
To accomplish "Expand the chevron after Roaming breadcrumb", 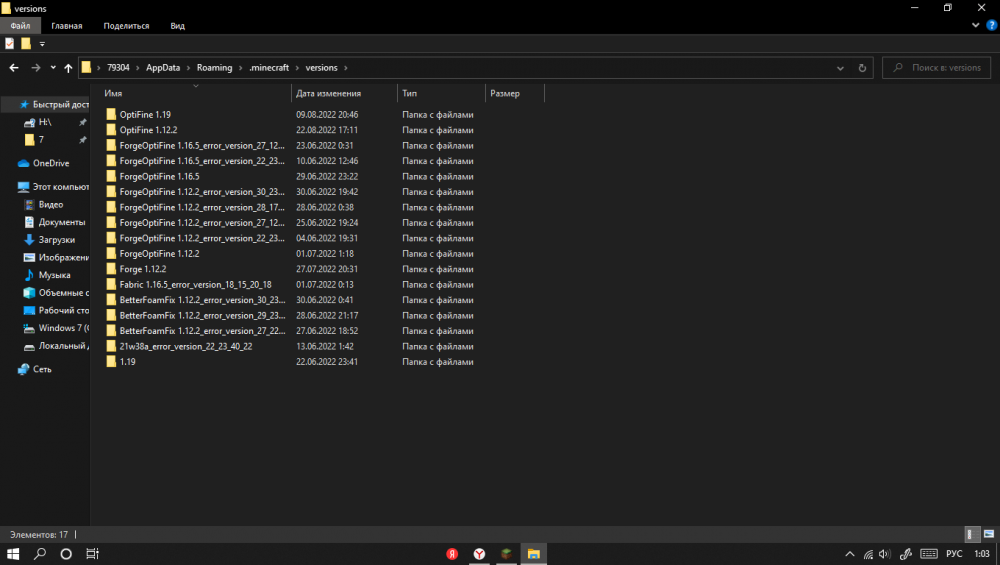I will pyautogui.click(x=240, y=68).
